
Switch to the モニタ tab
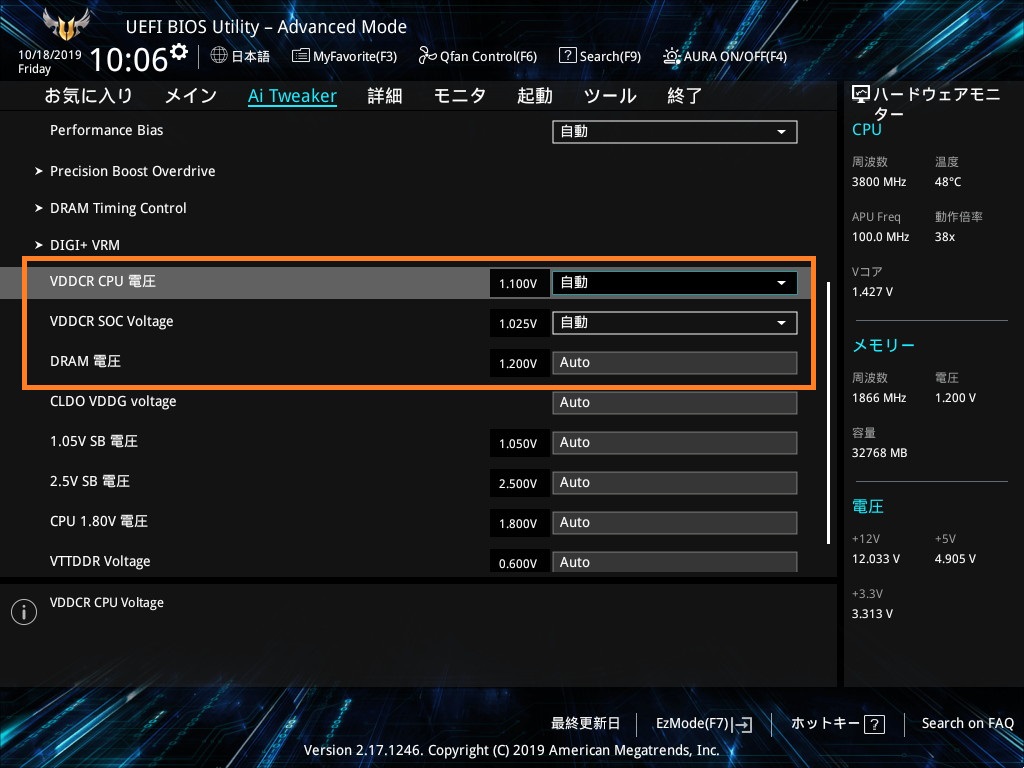pos(460,96)
